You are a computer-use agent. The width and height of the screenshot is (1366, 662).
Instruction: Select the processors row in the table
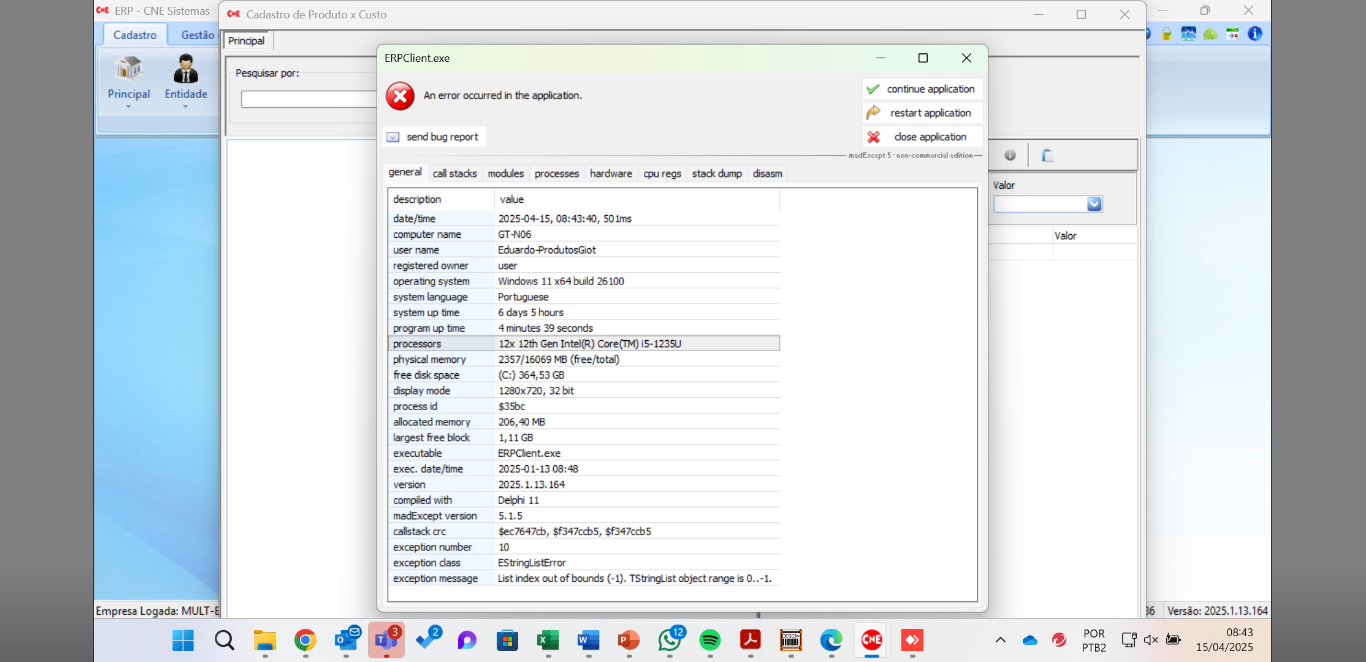(x=583, y=344)
